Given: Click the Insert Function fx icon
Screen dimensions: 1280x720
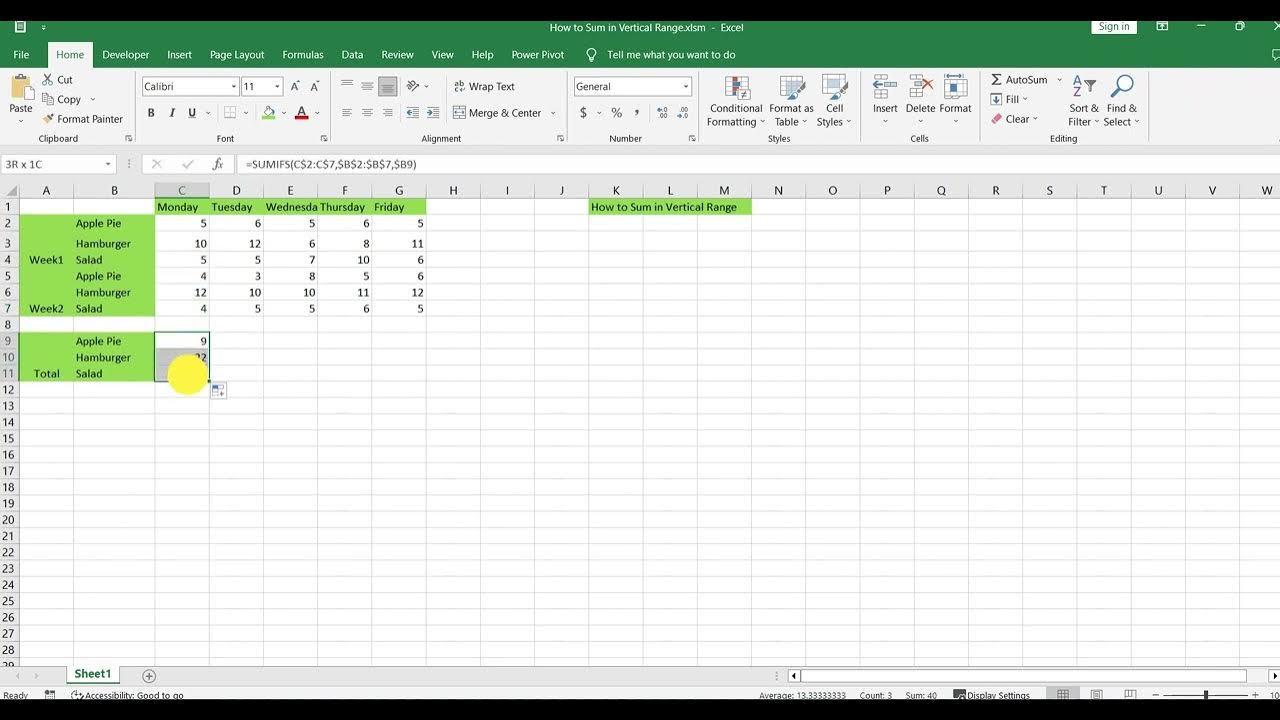Looking at the screenshot, I should 218,164.
